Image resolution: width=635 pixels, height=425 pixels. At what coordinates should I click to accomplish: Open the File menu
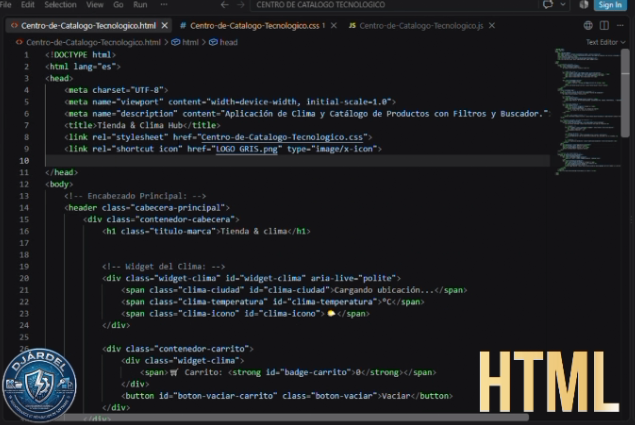(6, 4)
